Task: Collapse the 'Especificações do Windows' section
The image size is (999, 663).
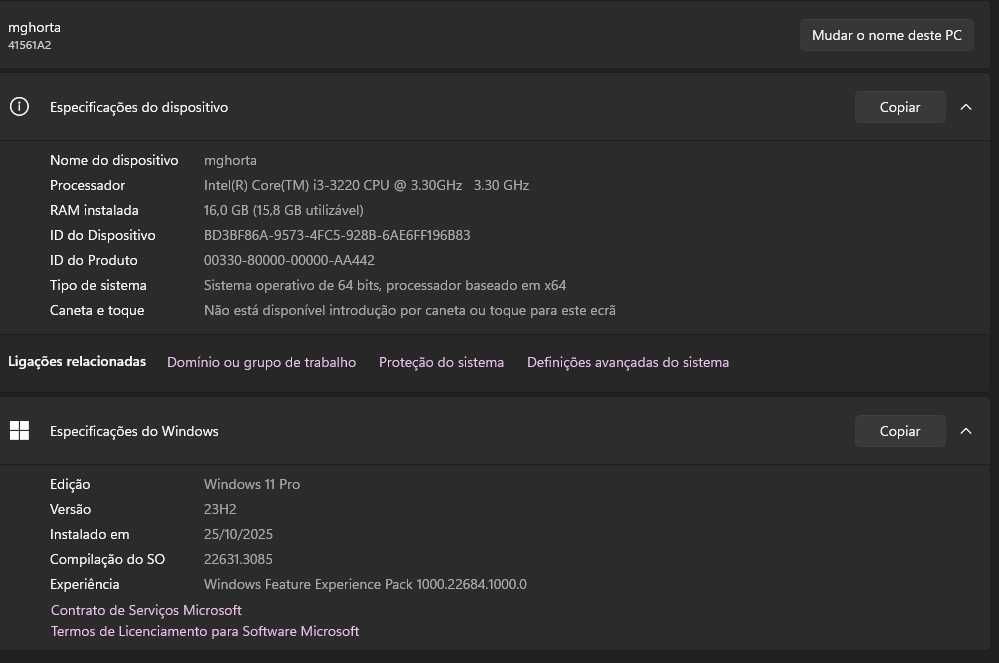Action: 966,431
